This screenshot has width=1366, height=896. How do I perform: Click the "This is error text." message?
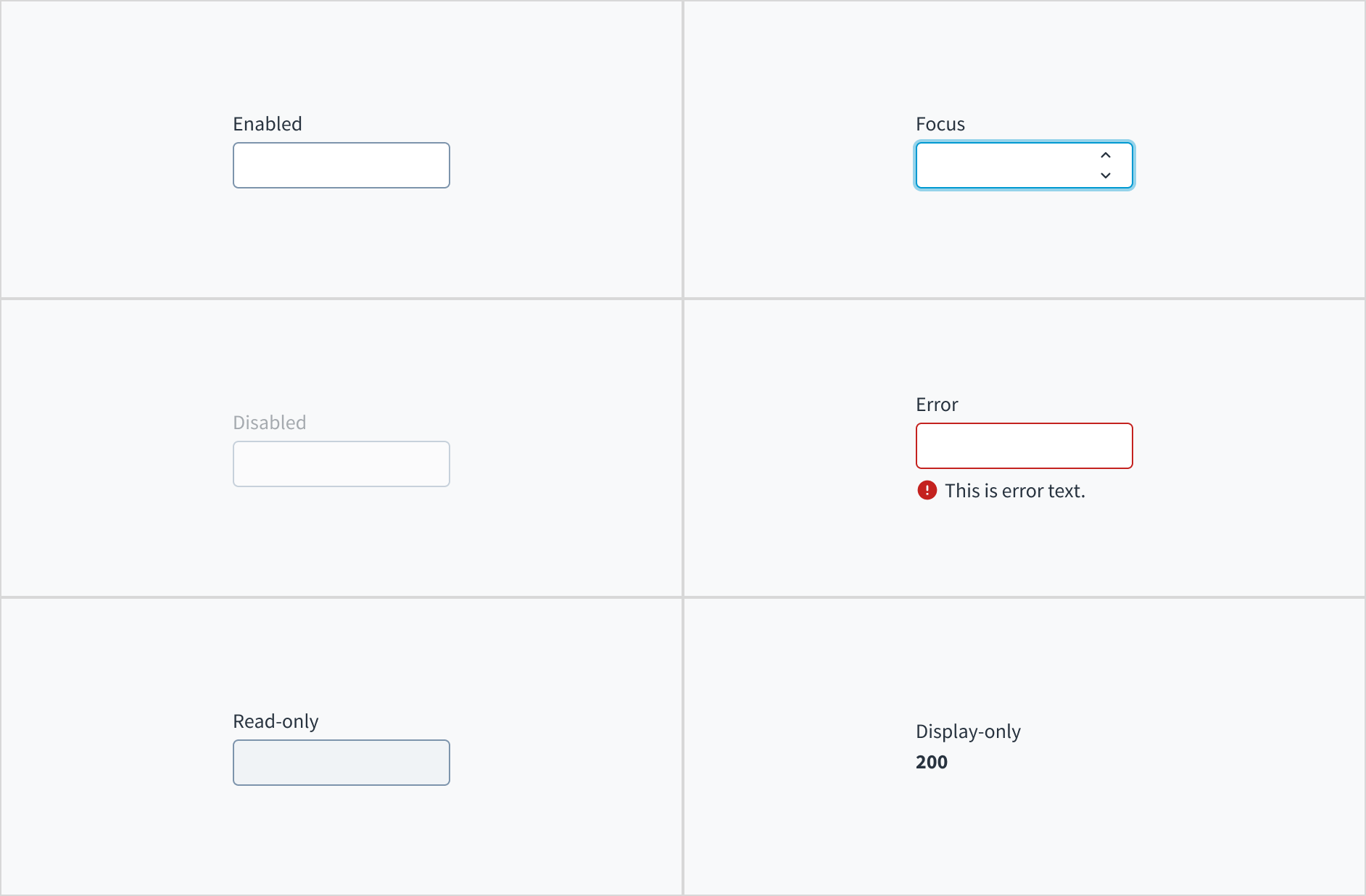coord(1015,491)
